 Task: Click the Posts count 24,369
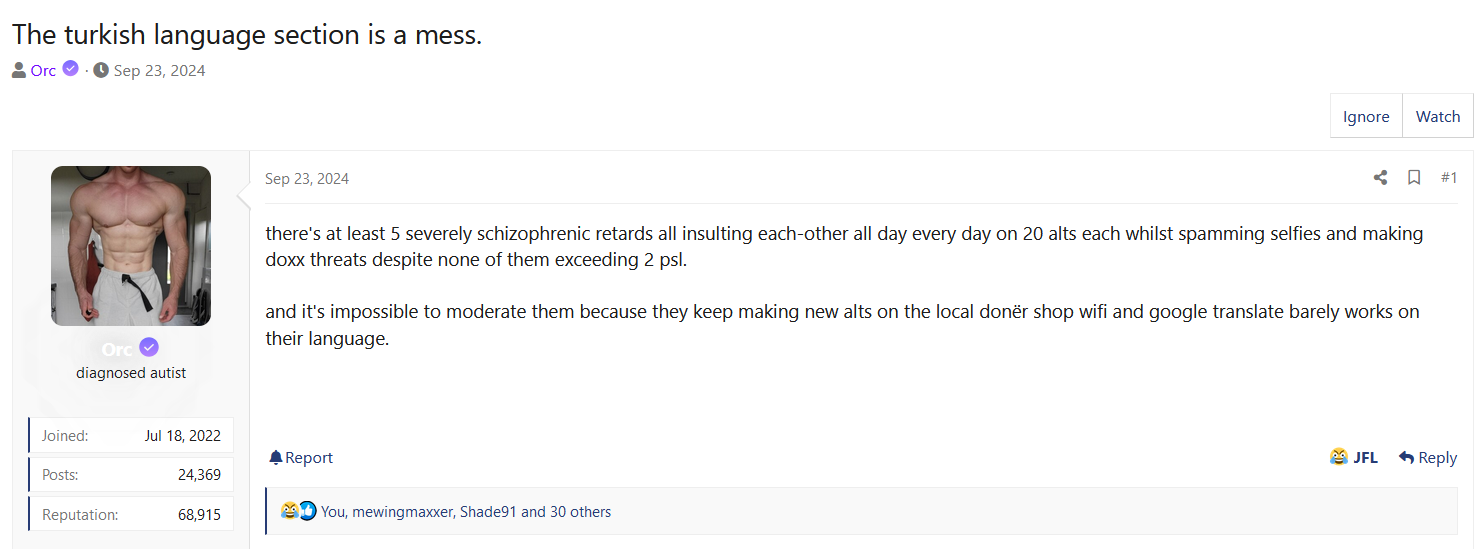199,475
